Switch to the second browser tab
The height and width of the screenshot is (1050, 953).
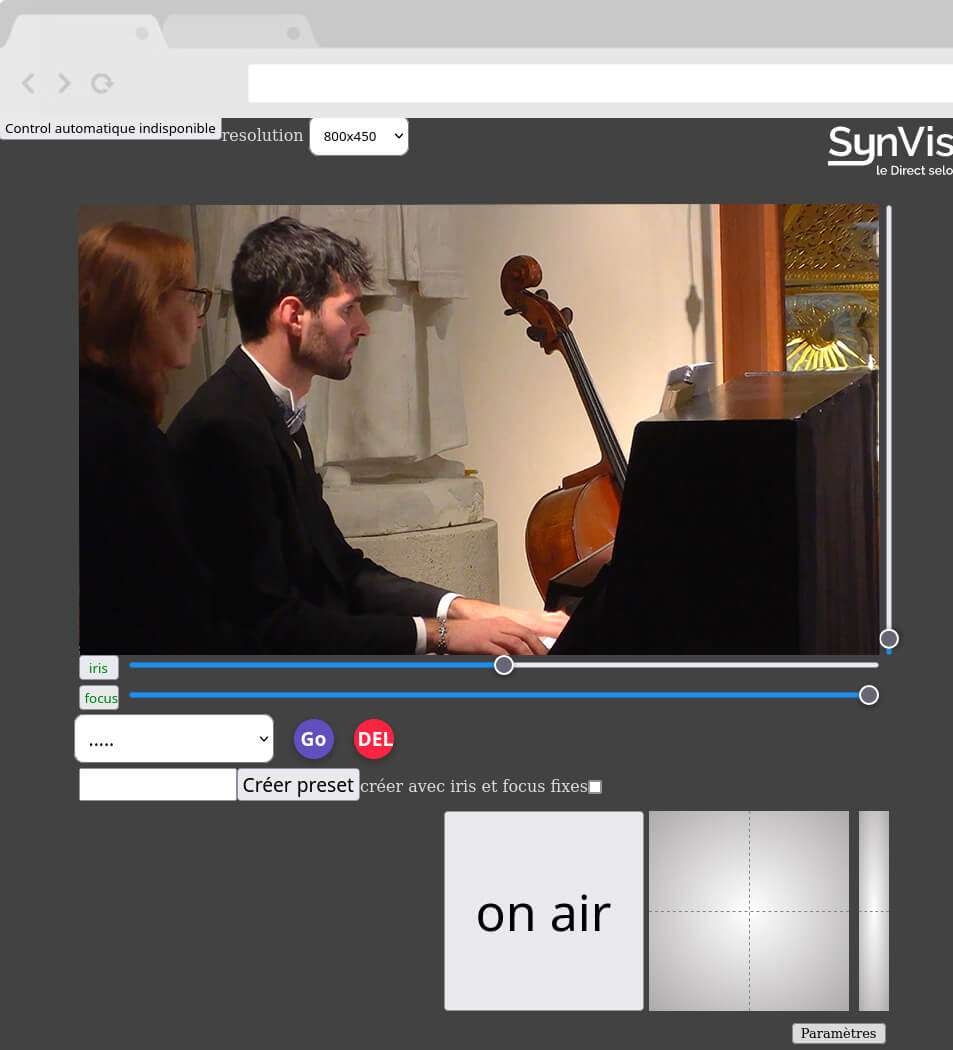tap(240, 32)
